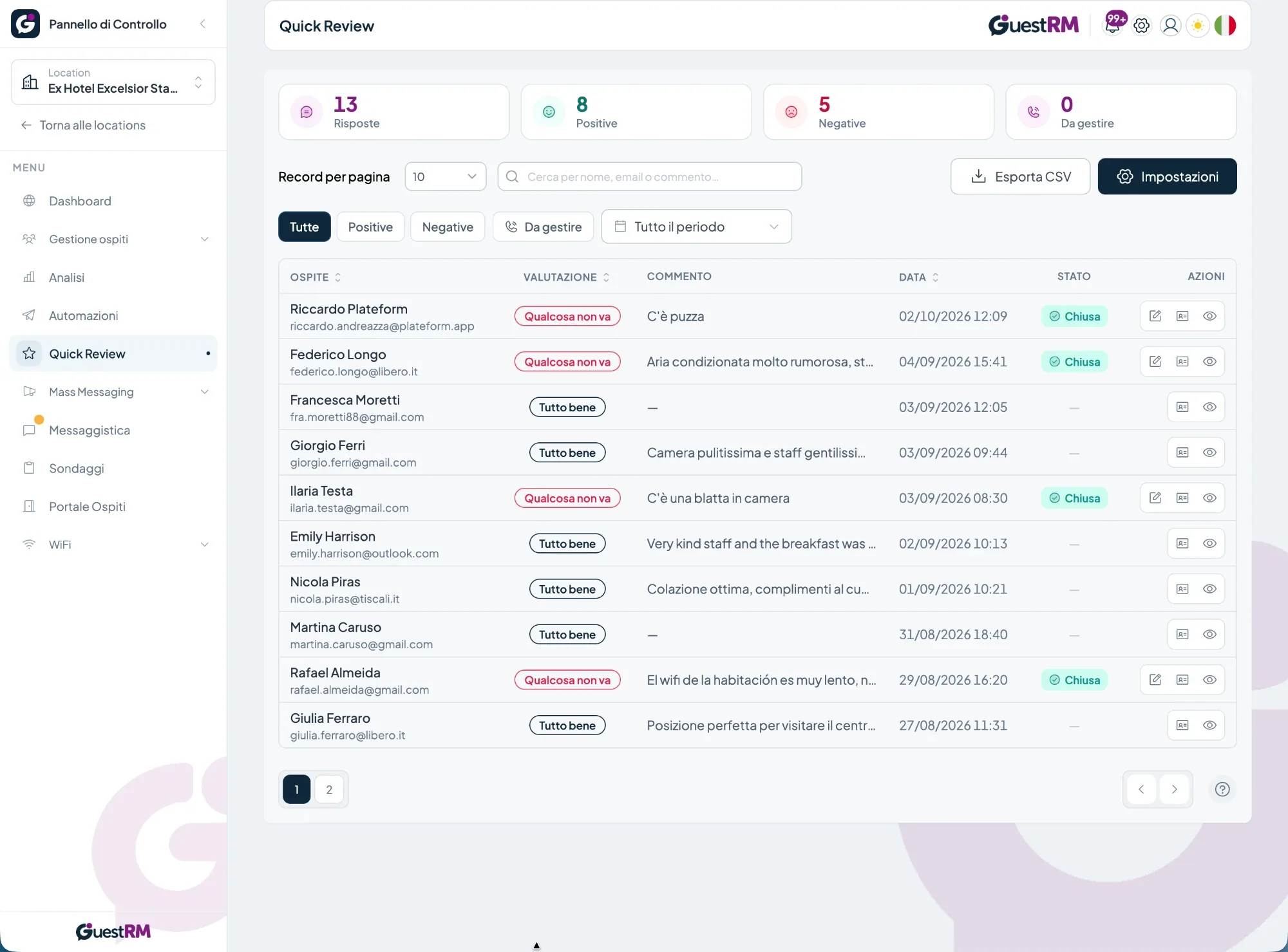View Riccardo Plateform review details

click(1209, 316)
